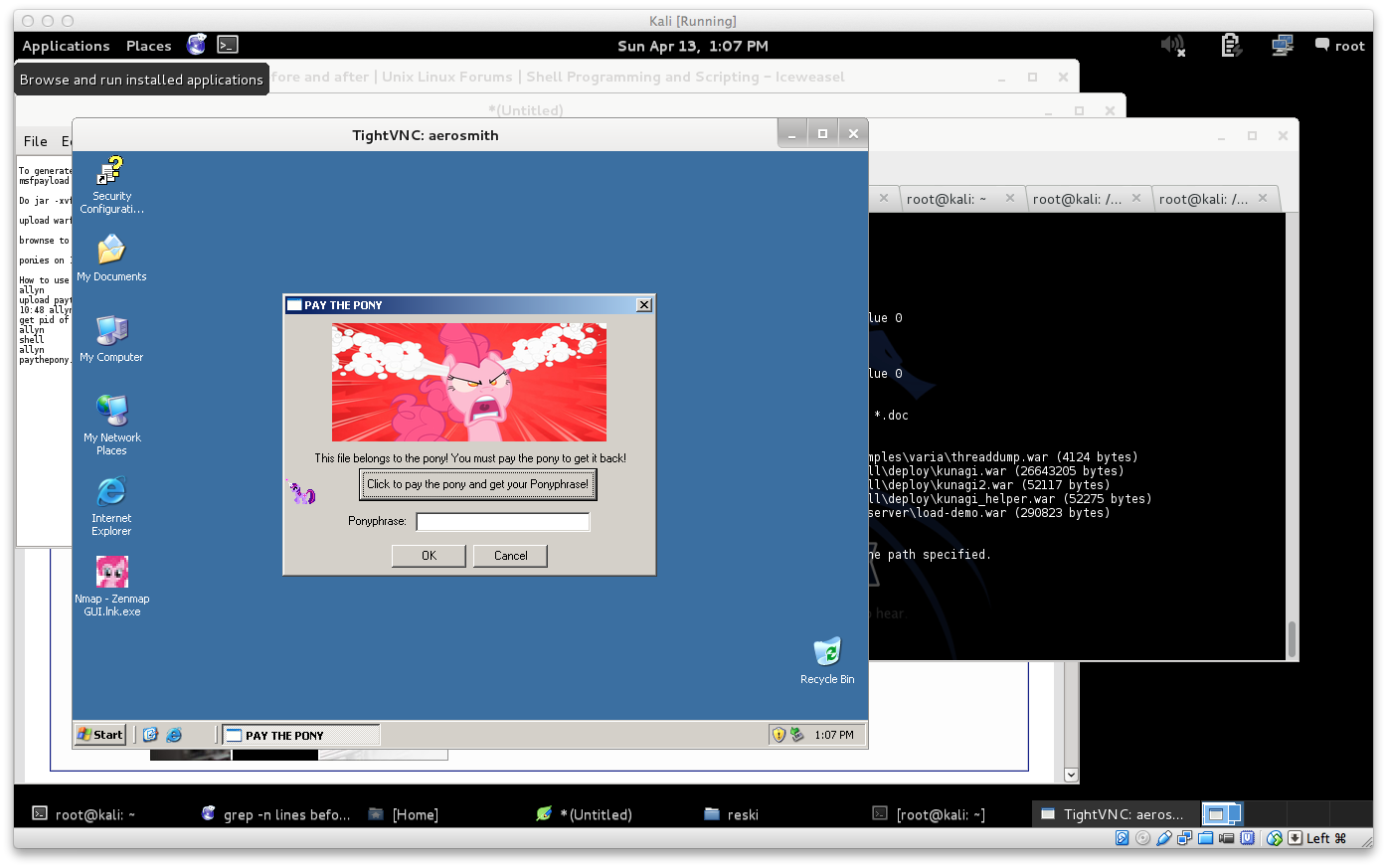
Task: Click the 'threaddump.war (4124 bytes)' terminal line
Action: (x=1003, y=457)
